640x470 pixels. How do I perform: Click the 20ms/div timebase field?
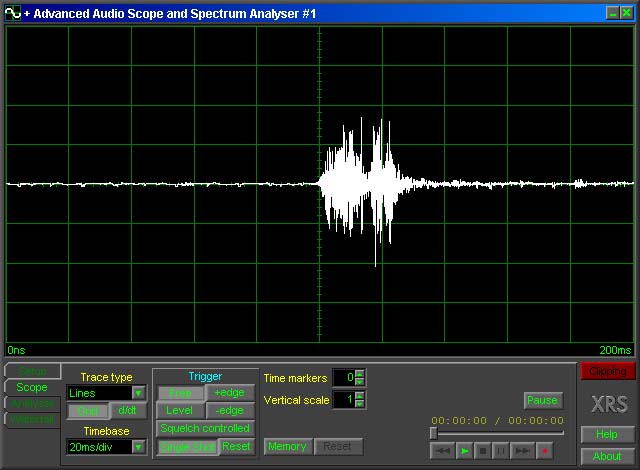100,447
